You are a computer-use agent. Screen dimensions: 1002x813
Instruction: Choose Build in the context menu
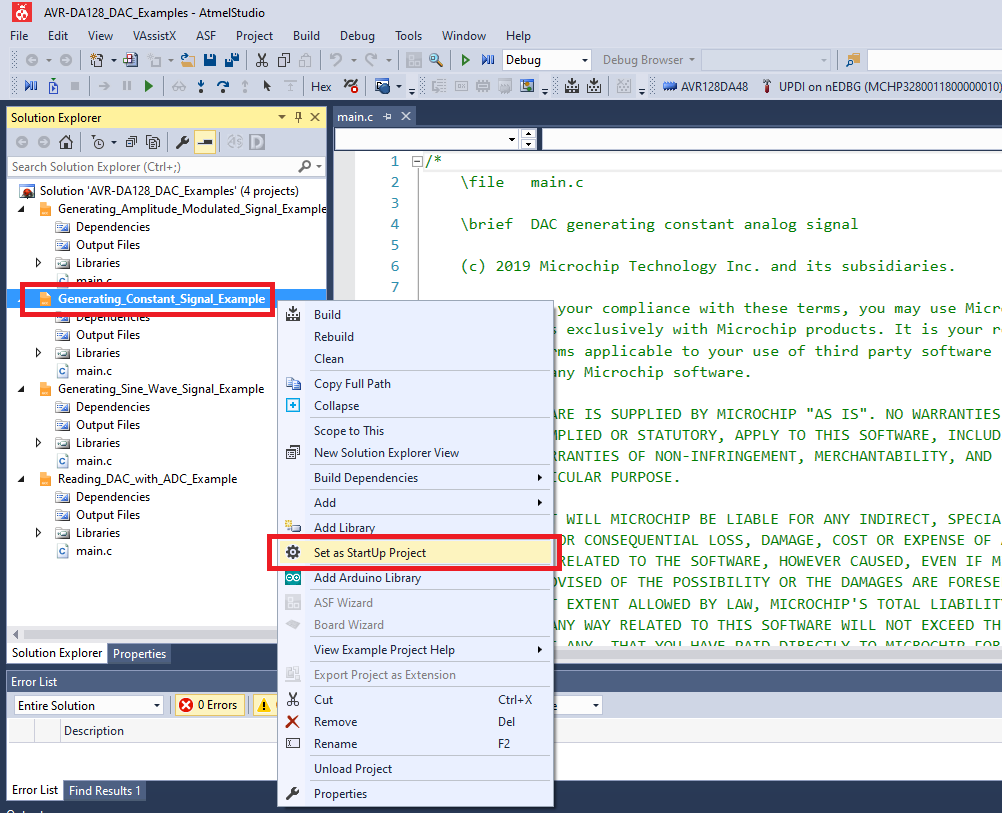pos(415,314)
